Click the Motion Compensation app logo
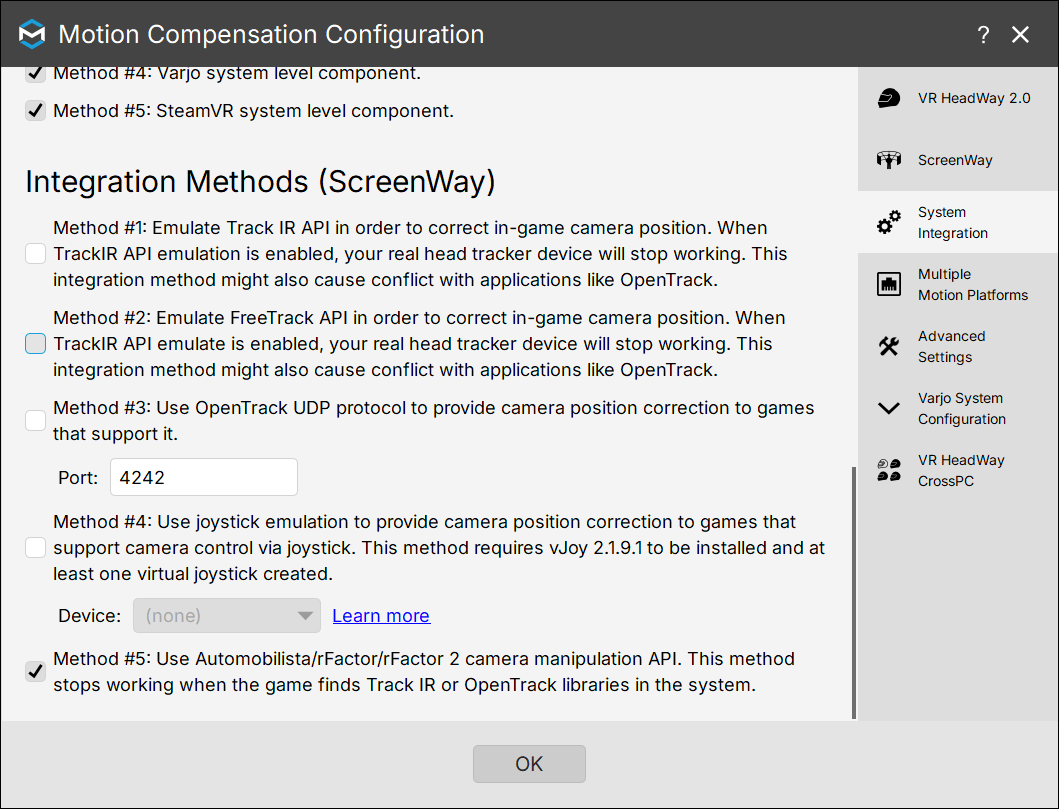Viewport: 1059px width, 809px height. pyautogui.click(x=32, y=34)
